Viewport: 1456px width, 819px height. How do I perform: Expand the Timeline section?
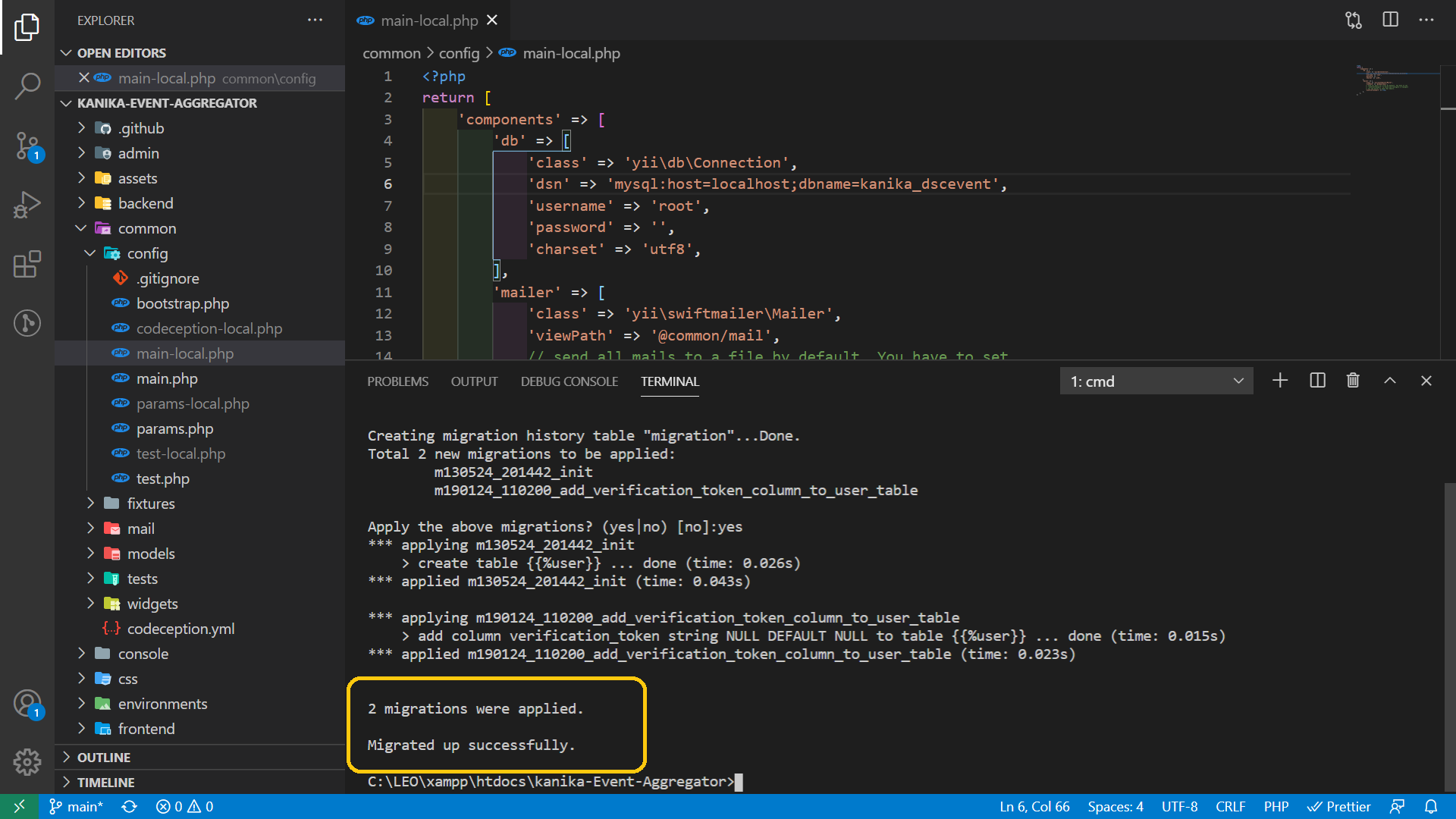[x=200, y=783]
